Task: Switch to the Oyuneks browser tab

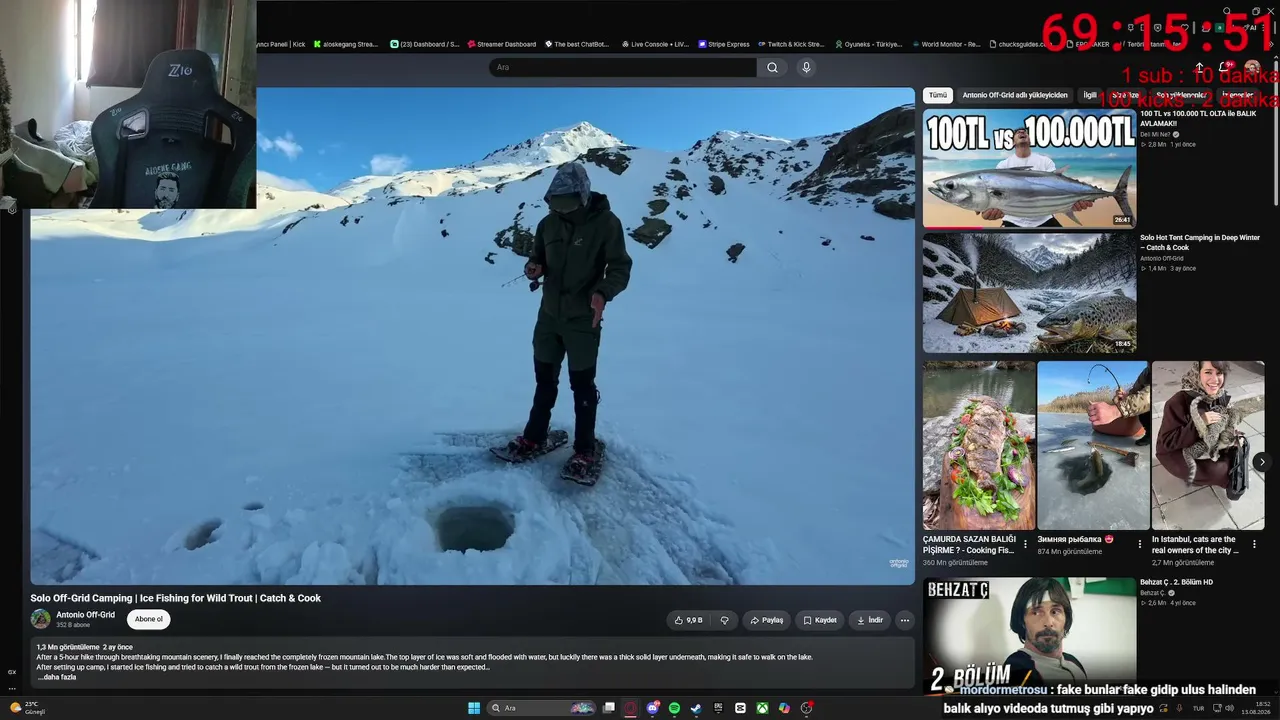Action: 867,44
